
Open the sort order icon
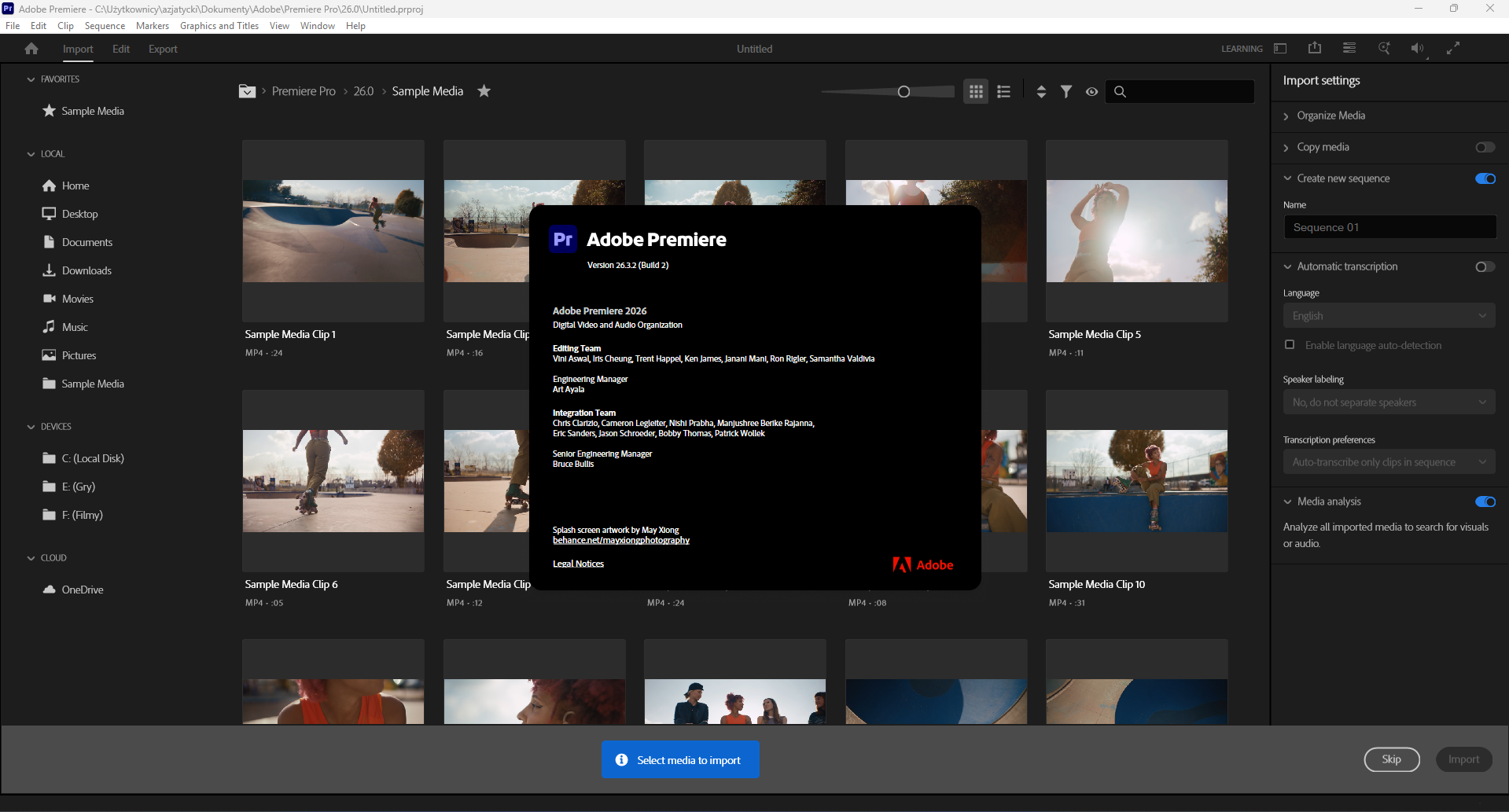1041,92
